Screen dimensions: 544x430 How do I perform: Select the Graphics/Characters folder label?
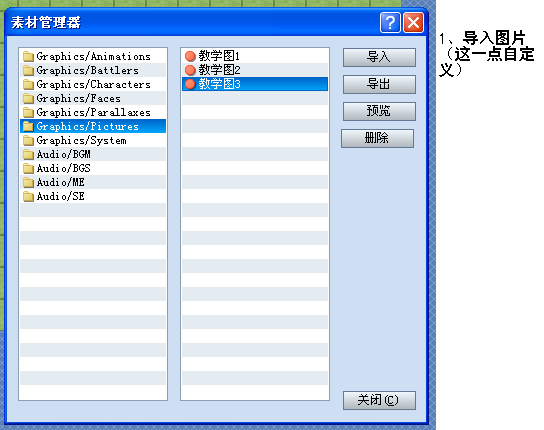click(x=93, y=84)
